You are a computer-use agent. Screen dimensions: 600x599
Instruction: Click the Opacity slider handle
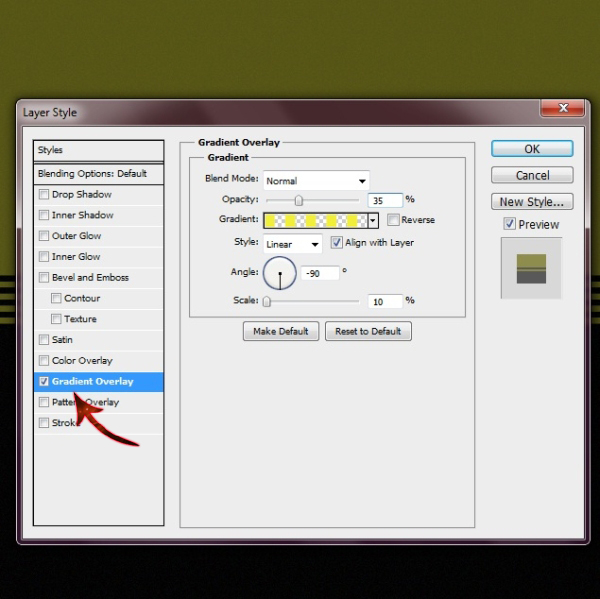click(x=298, y=200)
